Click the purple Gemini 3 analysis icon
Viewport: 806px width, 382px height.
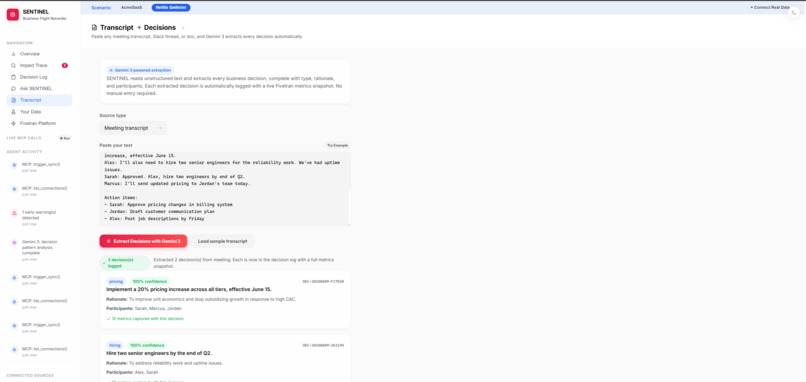(14, 242)
